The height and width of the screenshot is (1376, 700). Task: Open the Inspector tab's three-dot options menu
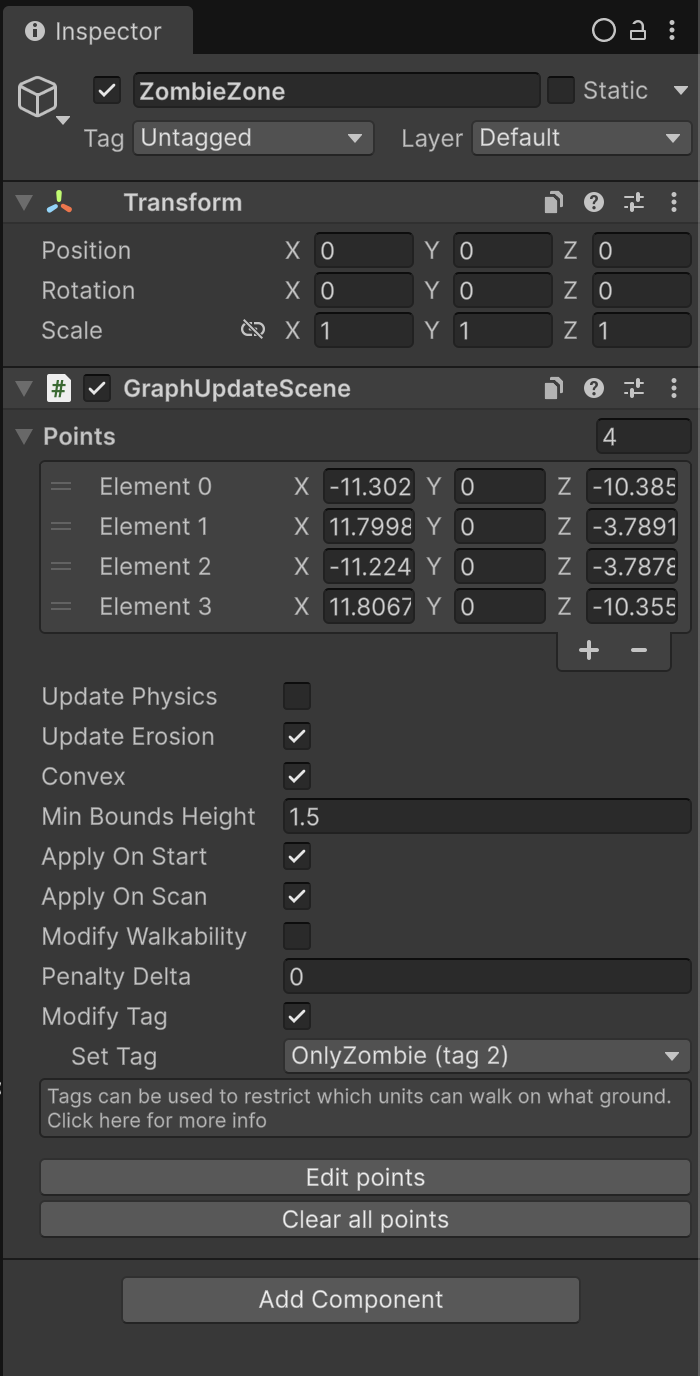tap(671, 31)
